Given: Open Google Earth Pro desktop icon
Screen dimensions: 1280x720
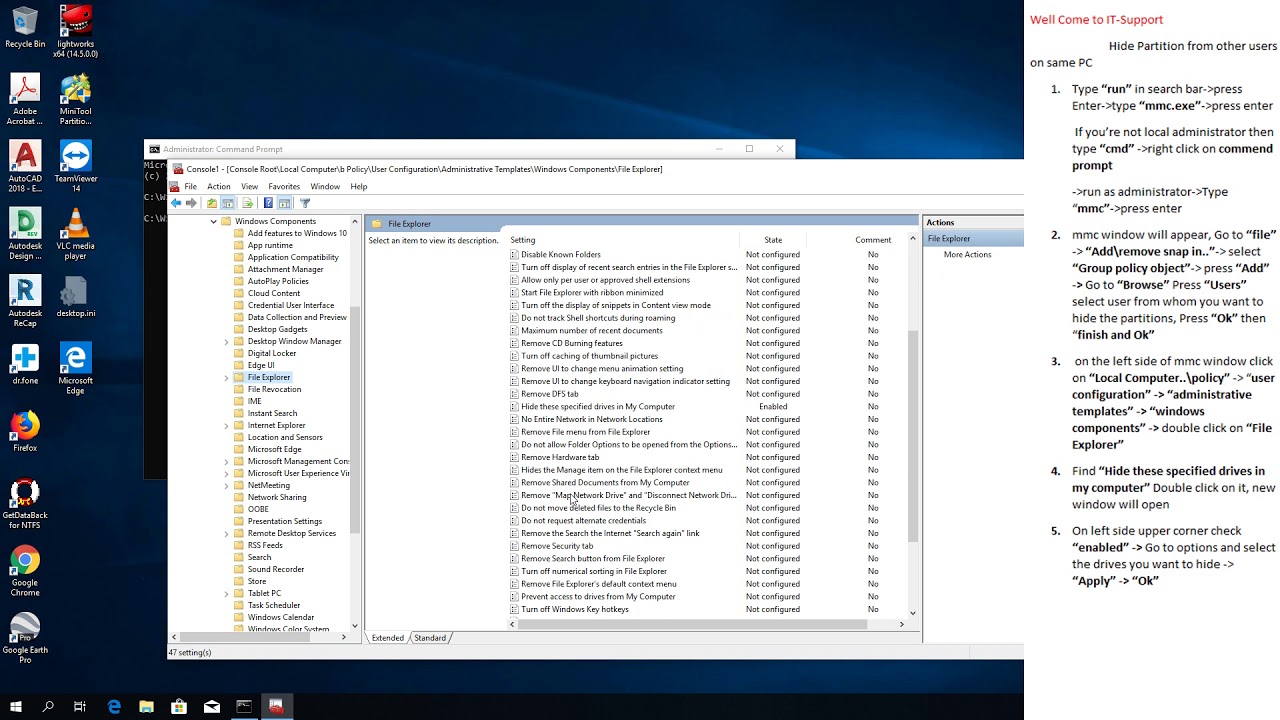Looking at the screenshot, I should tap(25, 639).
